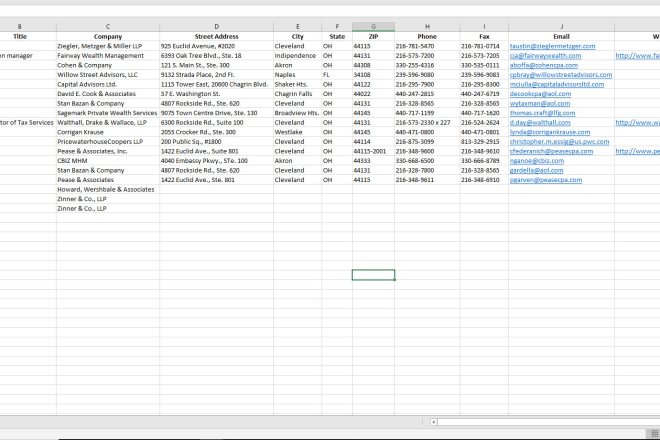Open aboffa@cohencpa.com email link

[x=543, y=65]
